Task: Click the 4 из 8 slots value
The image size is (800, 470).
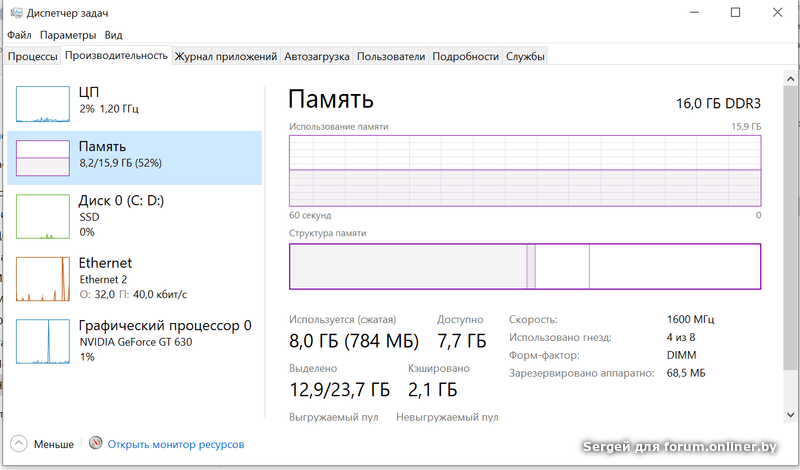Action: point(681,337)
